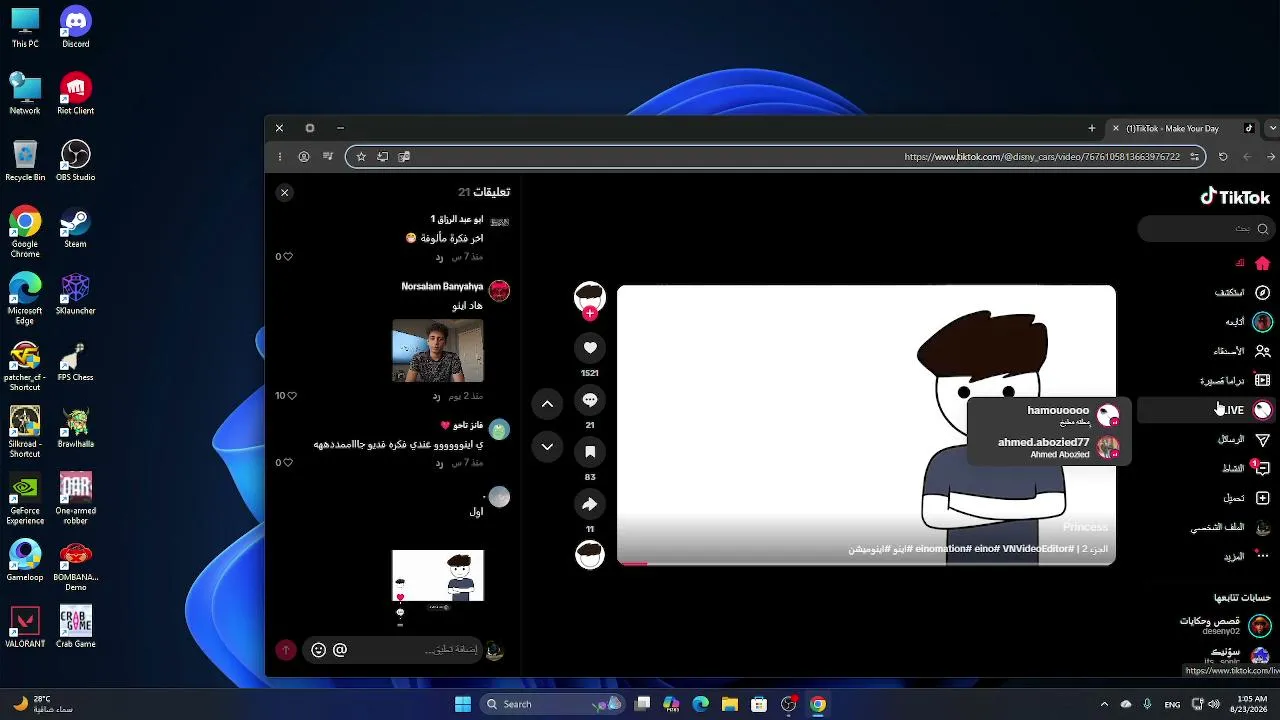Like the comment by فانز تاحو
This screenshot has width=1280, height=720.
click(x=288, y=463)
